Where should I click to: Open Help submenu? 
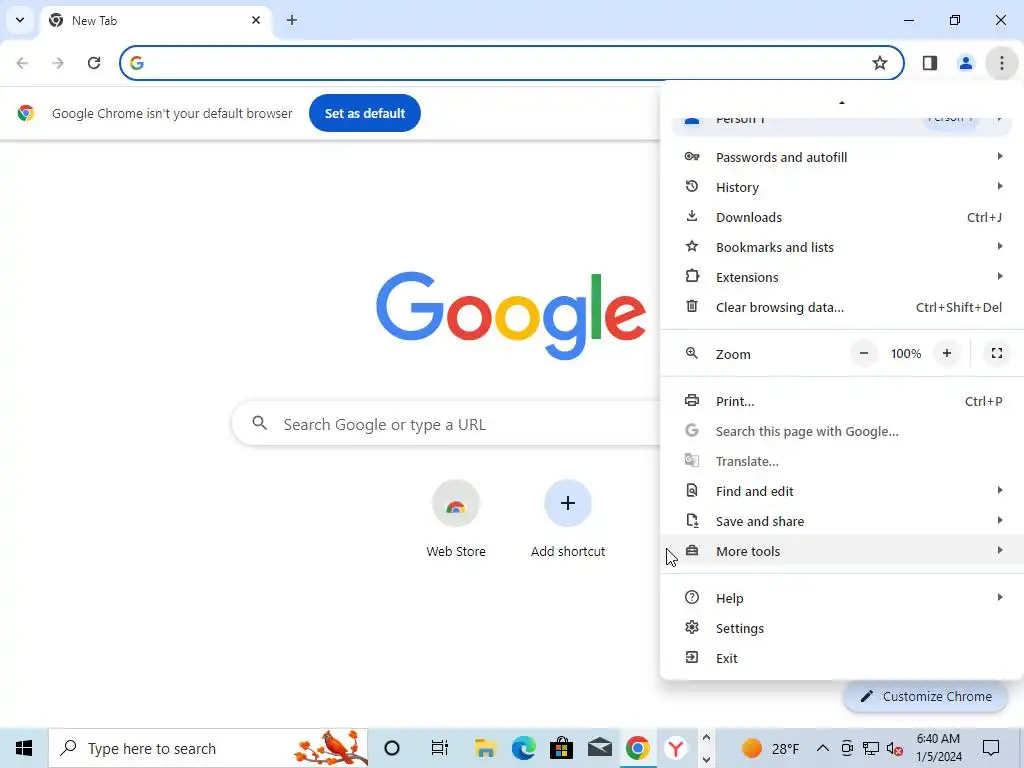[842, 599]
